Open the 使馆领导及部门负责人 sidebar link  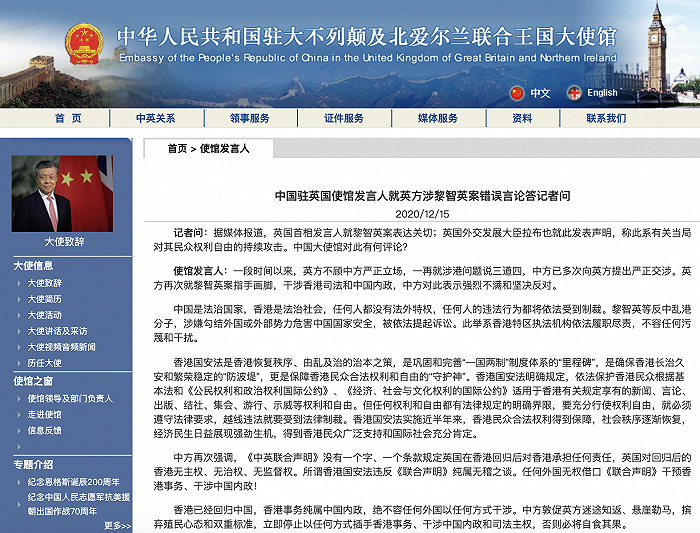(70, 399)
